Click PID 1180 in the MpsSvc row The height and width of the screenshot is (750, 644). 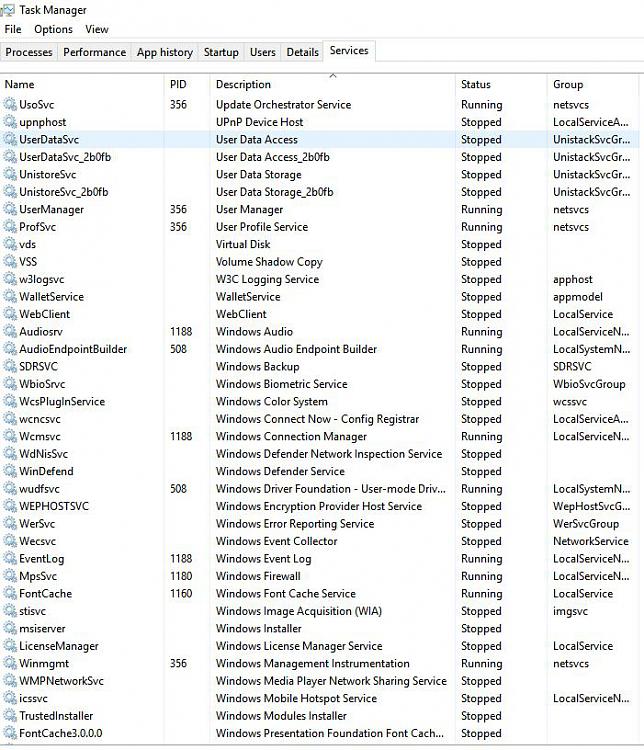181,576
